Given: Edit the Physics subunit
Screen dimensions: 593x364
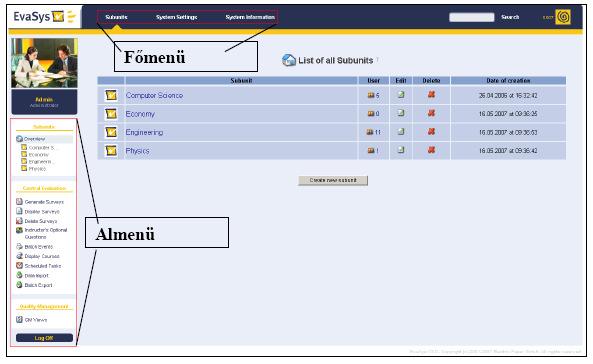Looking at the screenshot, I should tap(401, 150).
